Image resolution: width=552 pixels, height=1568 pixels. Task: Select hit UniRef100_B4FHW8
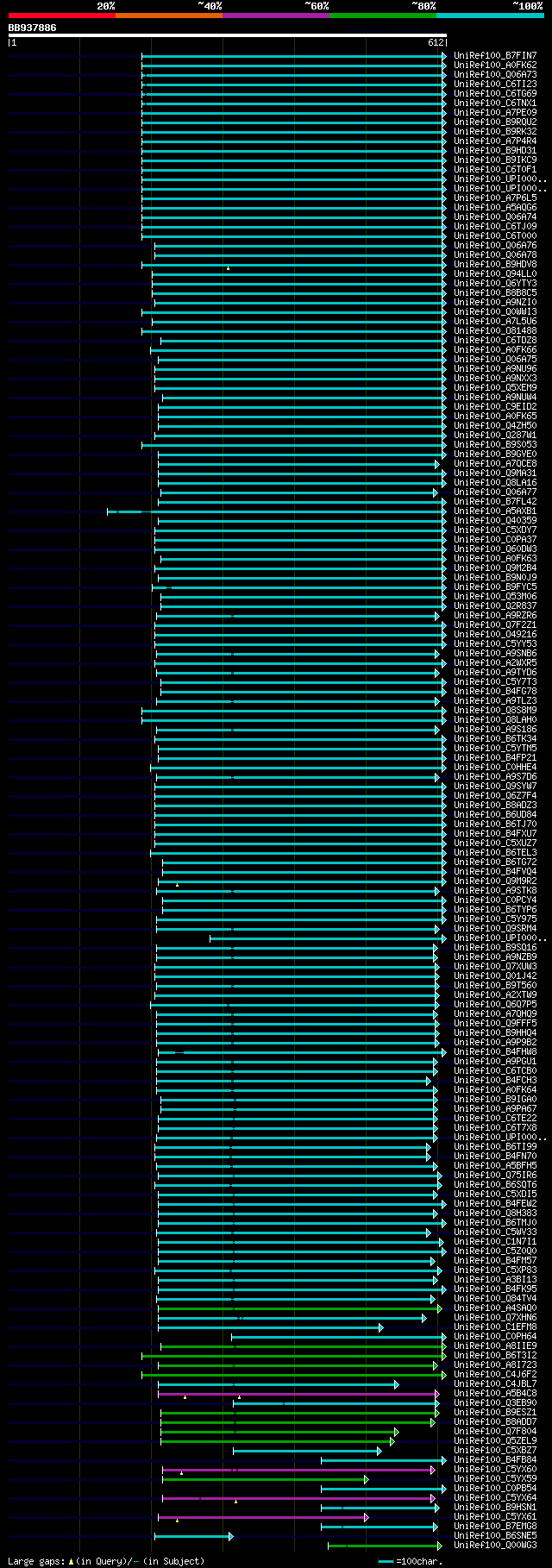[x=495, y=1051]
